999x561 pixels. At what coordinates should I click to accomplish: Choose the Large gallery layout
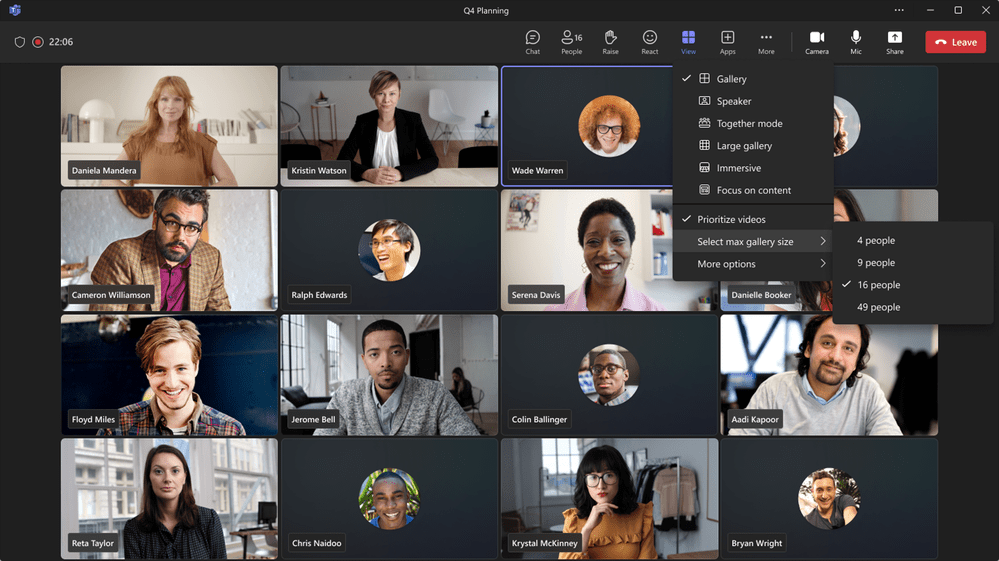click(744, 146)
